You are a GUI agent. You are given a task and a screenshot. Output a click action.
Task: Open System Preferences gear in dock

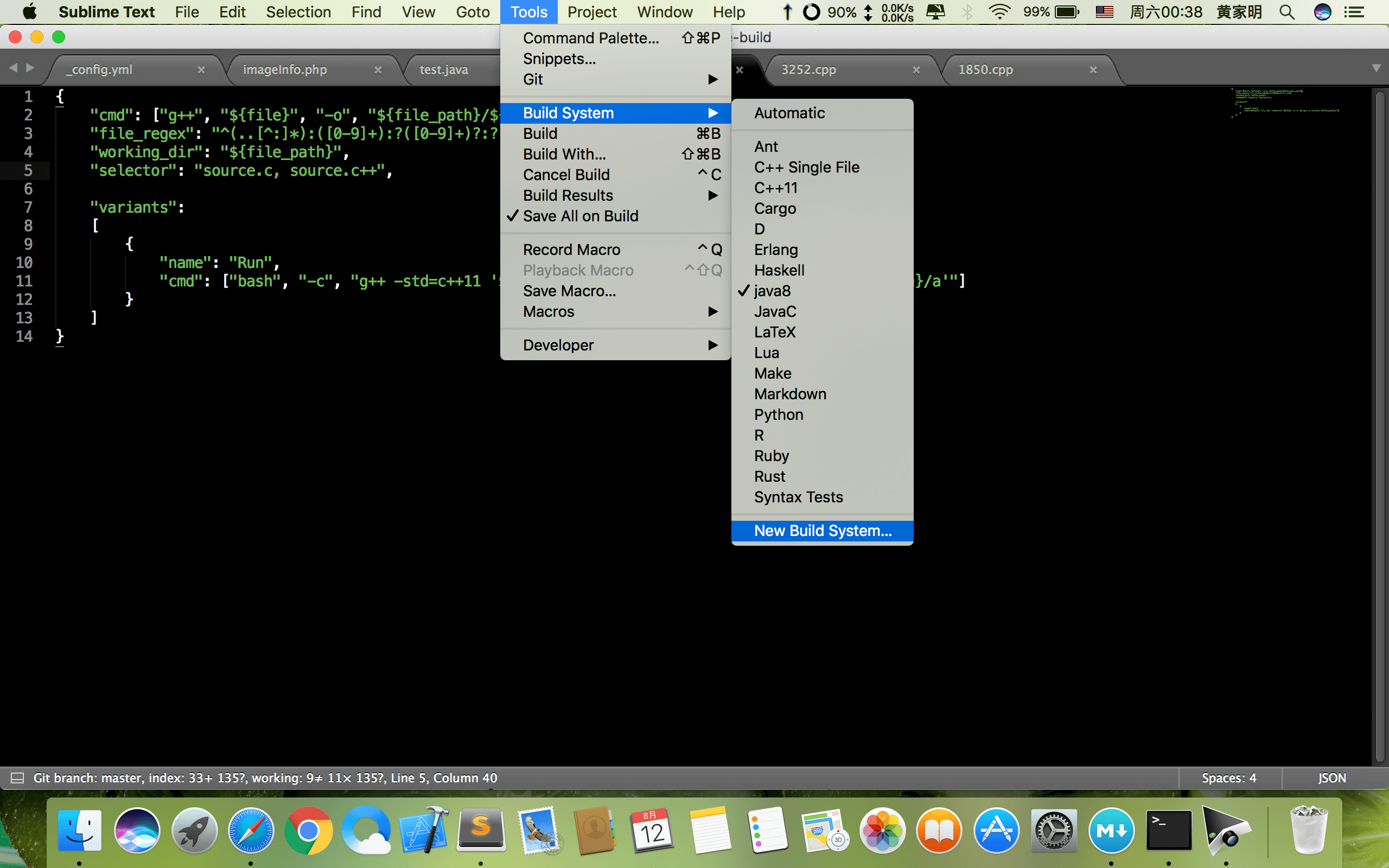(1054, 830)
